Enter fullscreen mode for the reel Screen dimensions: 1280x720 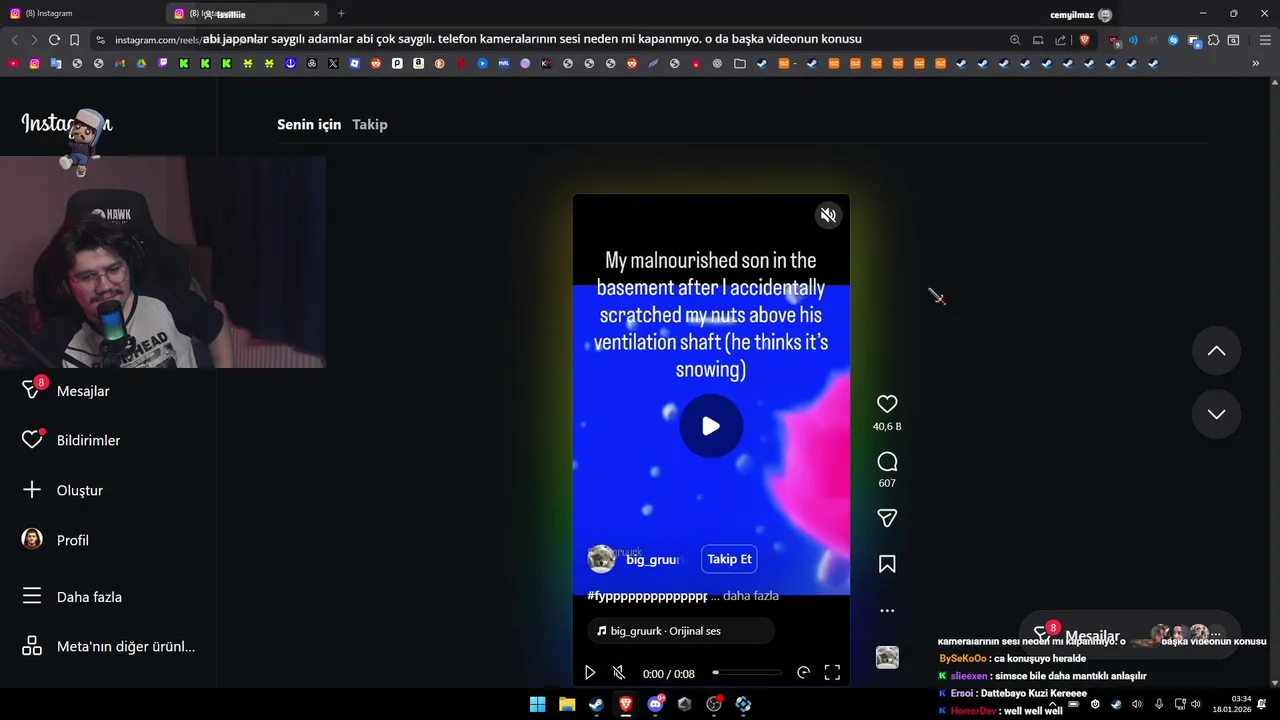pos(832,673)
